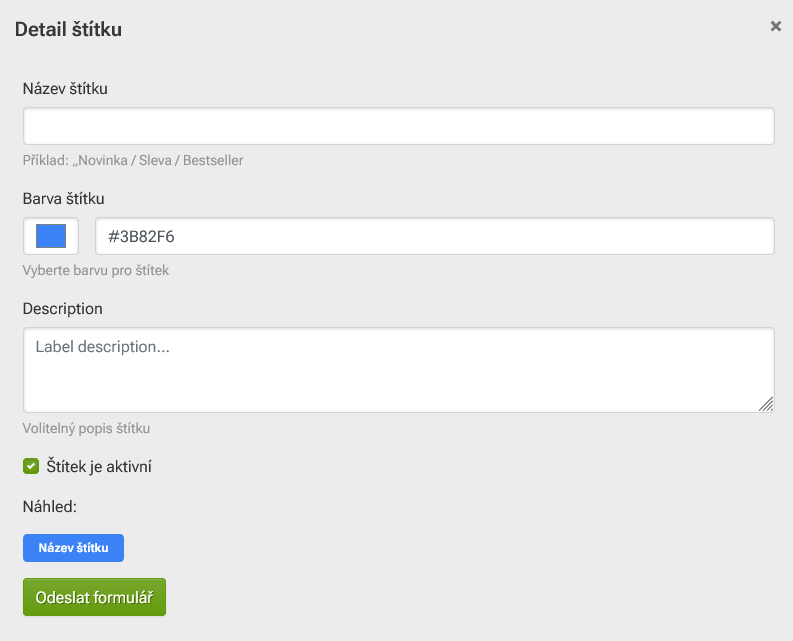Uncheck the green active label checkbox

click(31, 466)
